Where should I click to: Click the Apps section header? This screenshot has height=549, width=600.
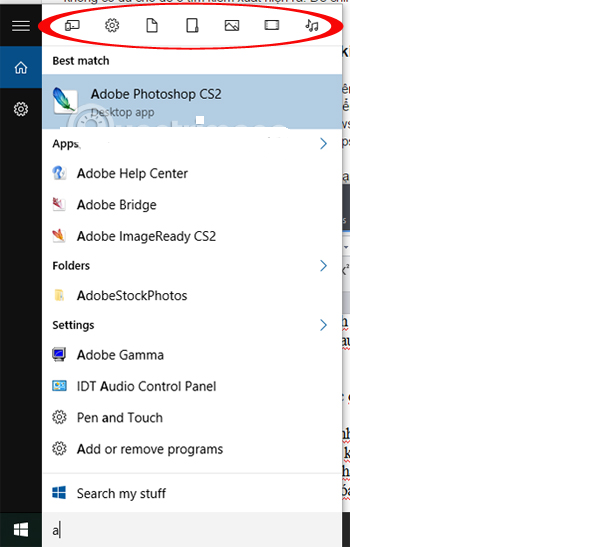click(66, 144)
